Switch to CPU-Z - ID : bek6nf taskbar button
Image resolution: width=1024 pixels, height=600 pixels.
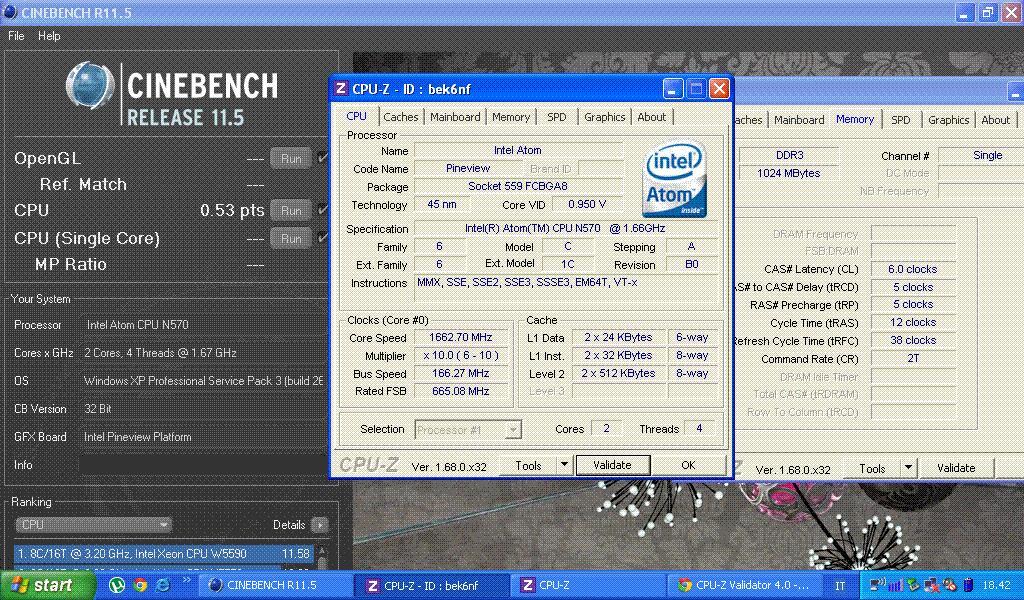[x=432, y=585]
